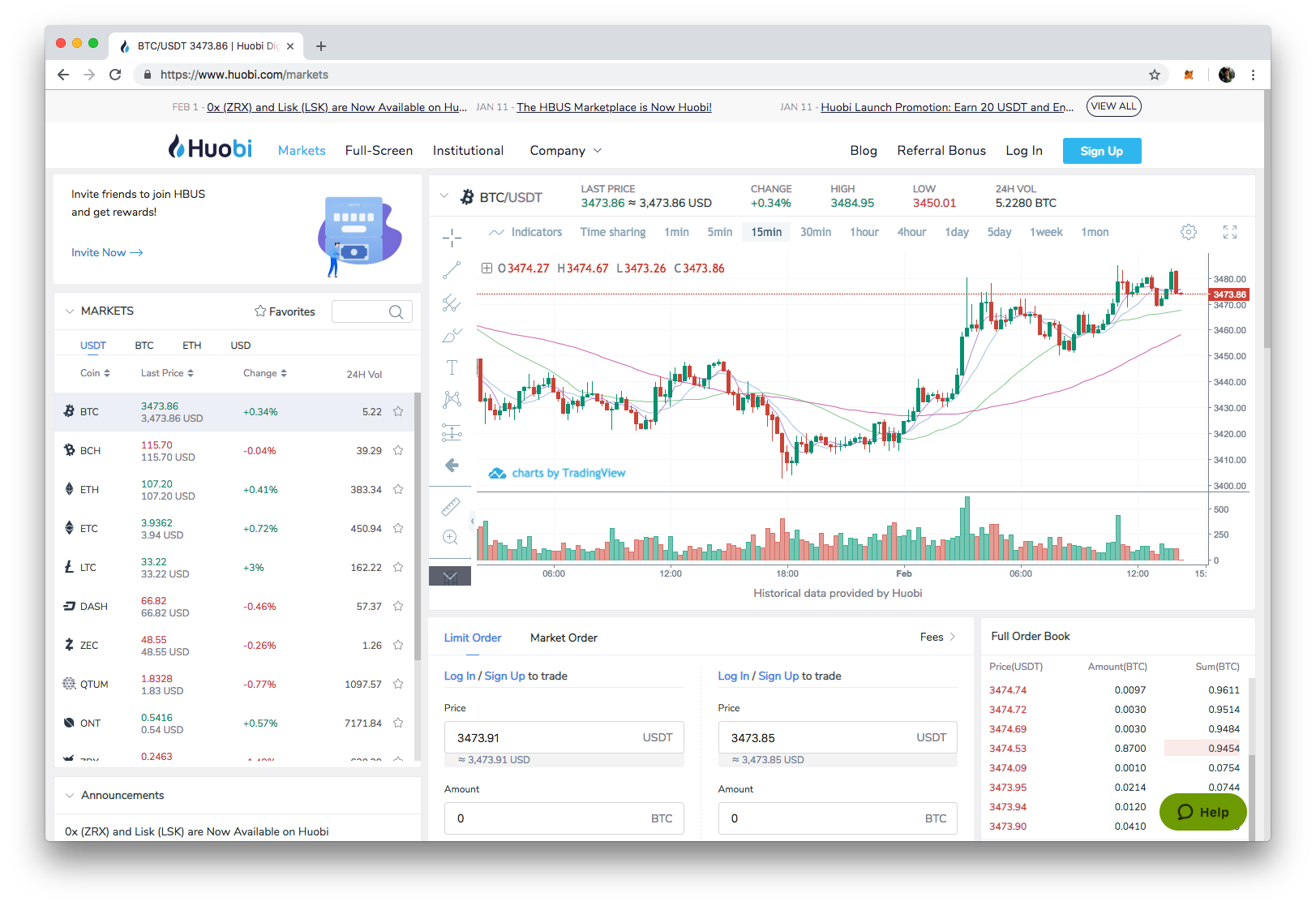Favorite the BTC market star
1316x906 pixels.
coord(398,411)
